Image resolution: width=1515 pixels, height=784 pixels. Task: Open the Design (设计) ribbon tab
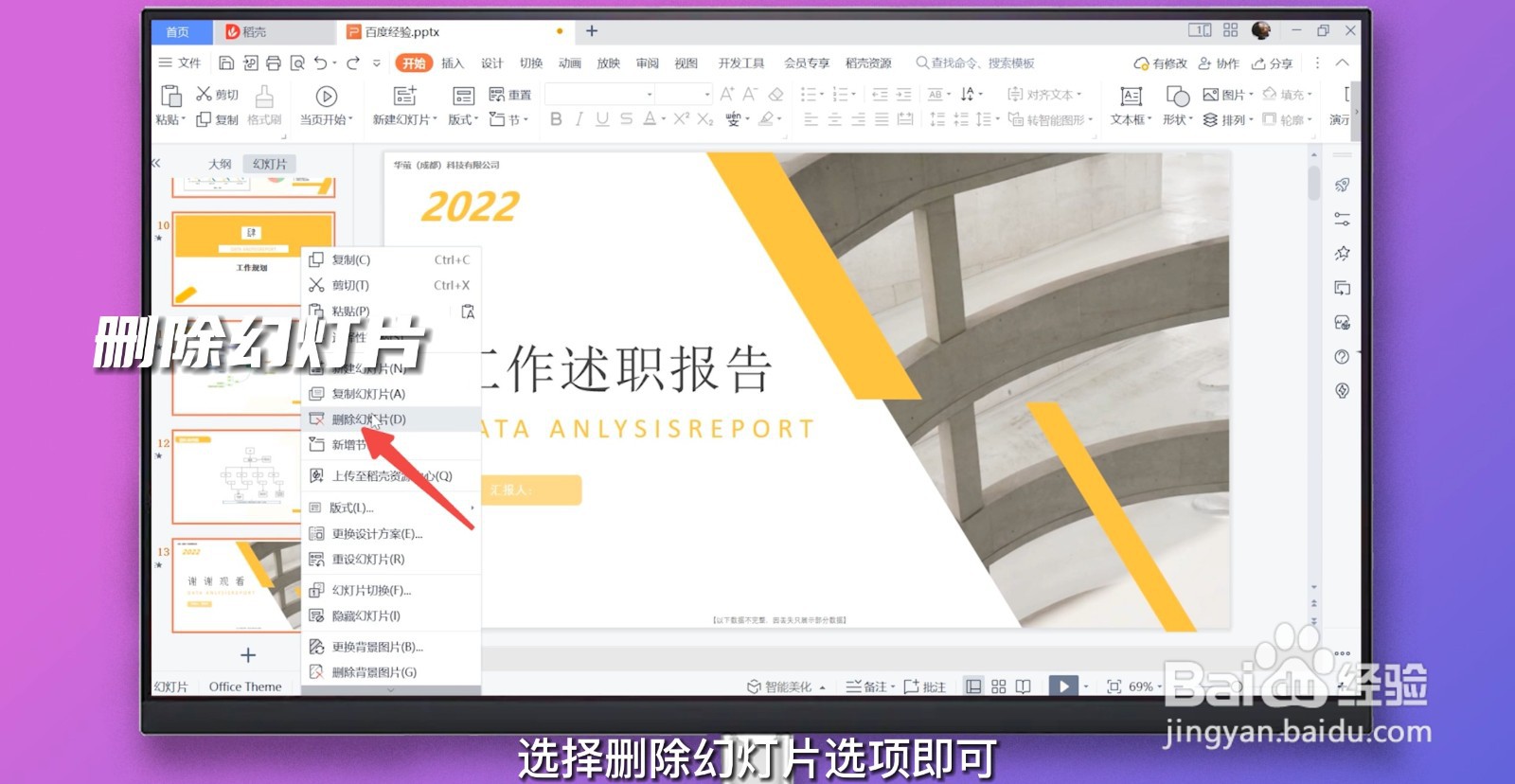(x=492, y=63)
